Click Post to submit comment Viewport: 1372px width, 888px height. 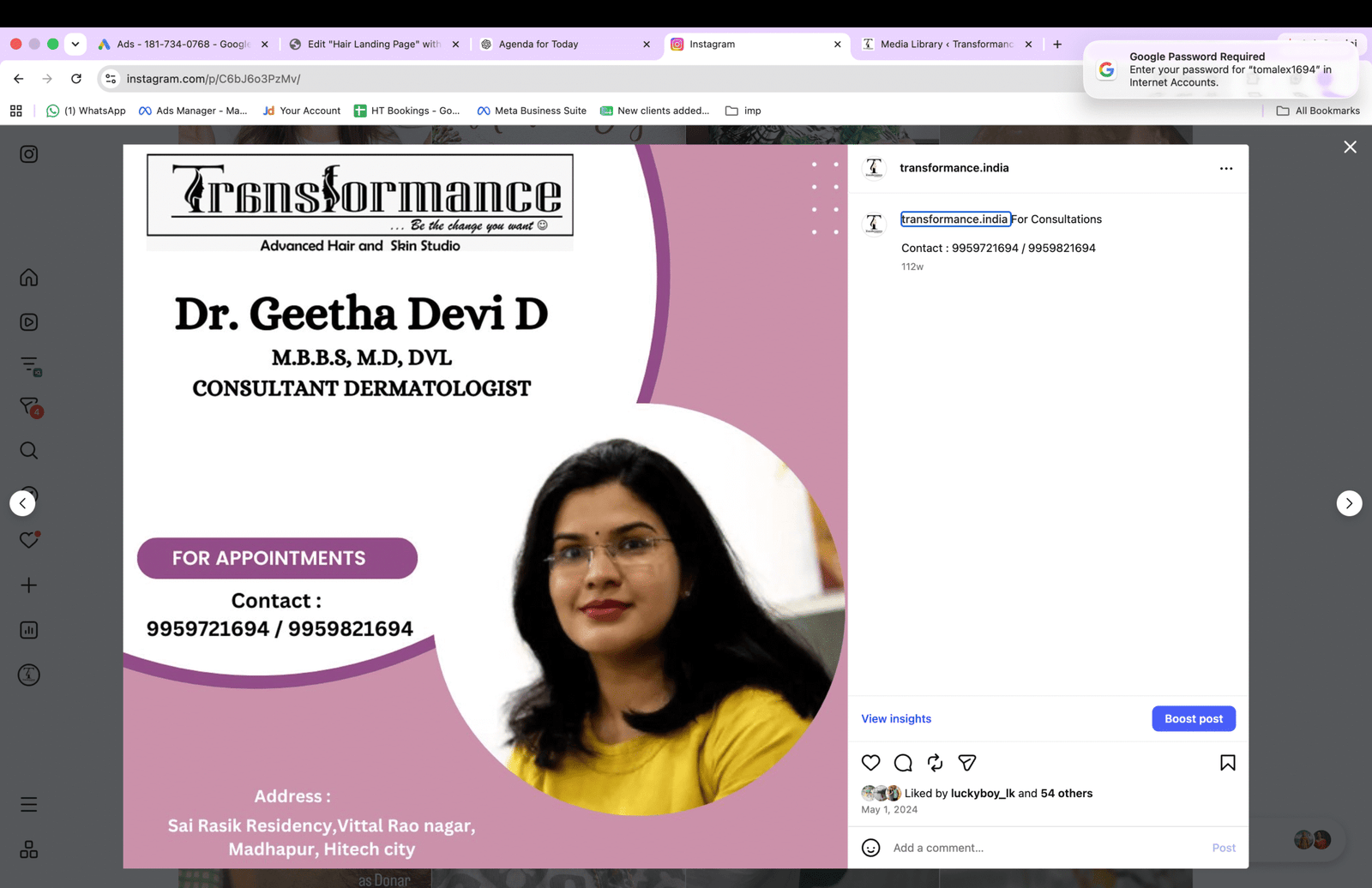[1224, 848]
